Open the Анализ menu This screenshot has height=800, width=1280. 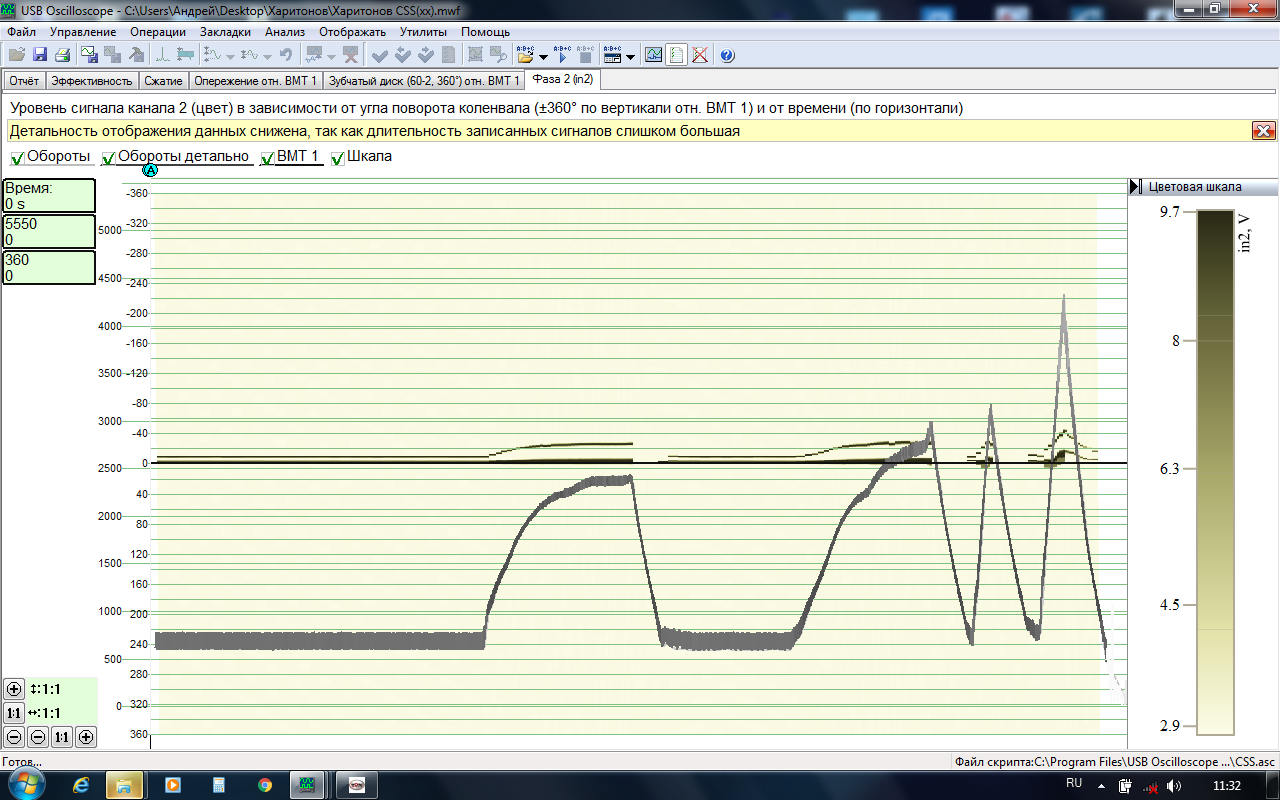(284, 32)
